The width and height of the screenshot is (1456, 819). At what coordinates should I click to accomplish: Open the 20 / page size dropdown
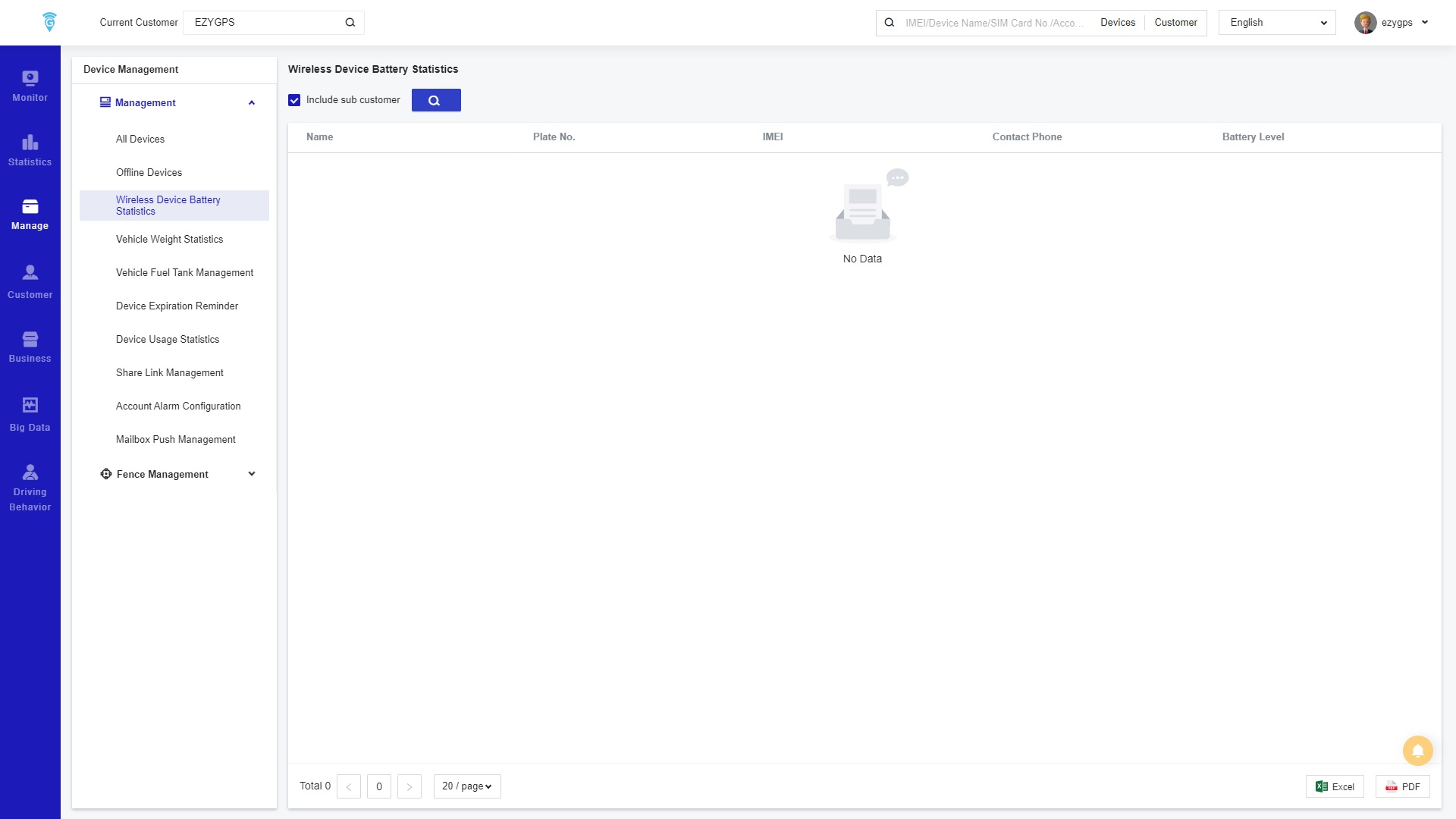pos(466,786)
